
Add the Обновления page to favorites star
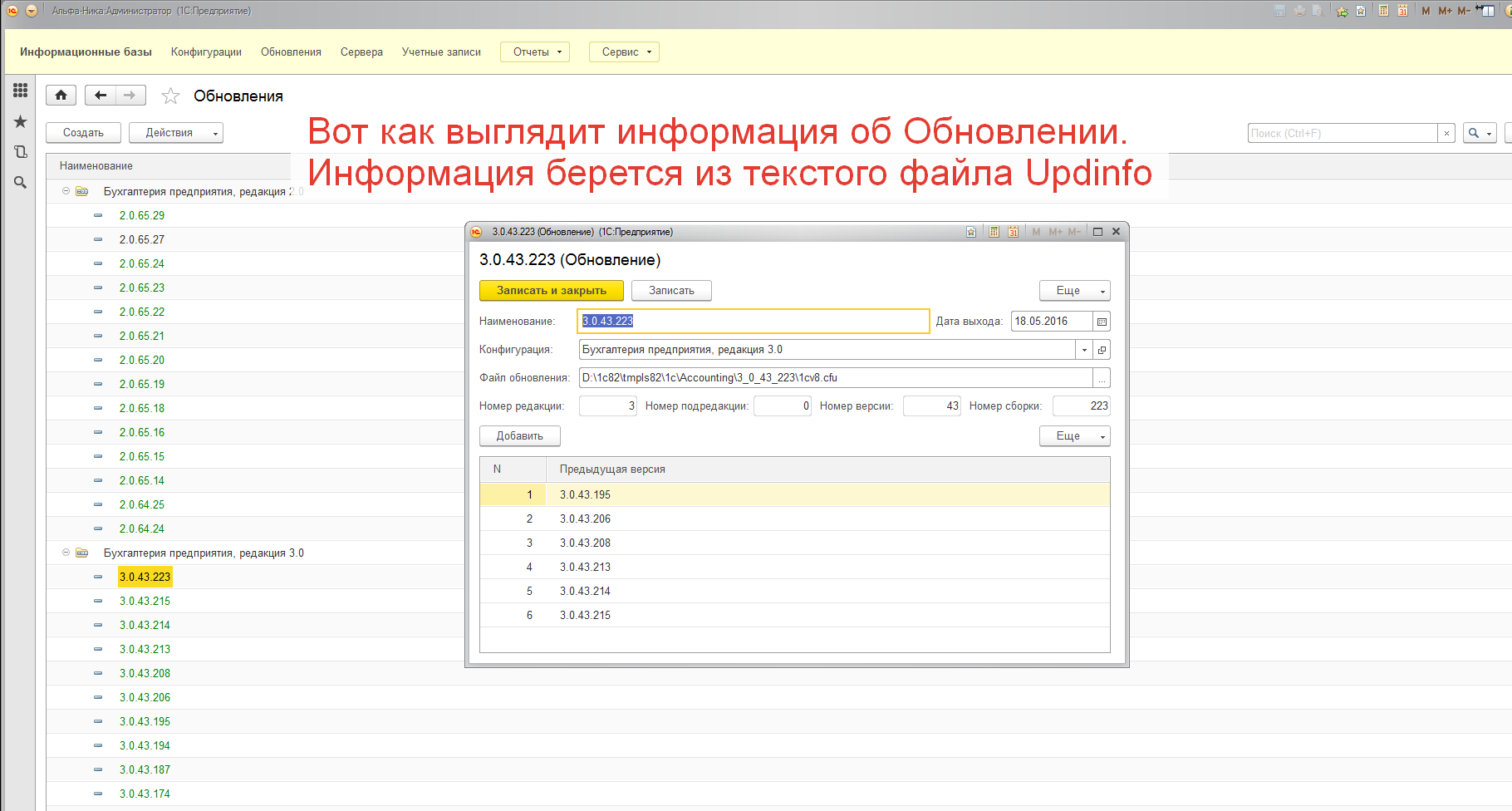(x=170, y=96)
